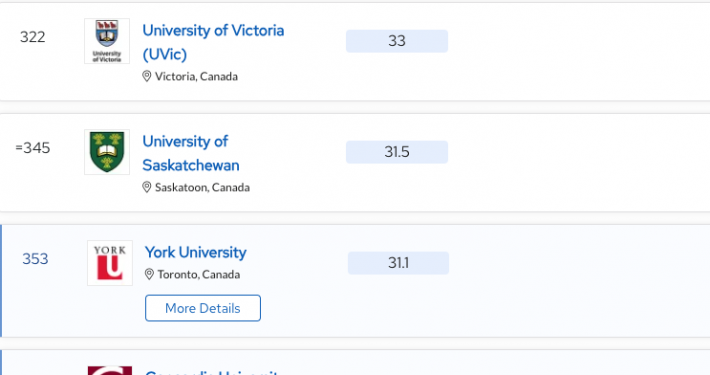The image size is (710, 375).
Task: Select the location pin beside Toronto, Canada
Action: point(149,274)
